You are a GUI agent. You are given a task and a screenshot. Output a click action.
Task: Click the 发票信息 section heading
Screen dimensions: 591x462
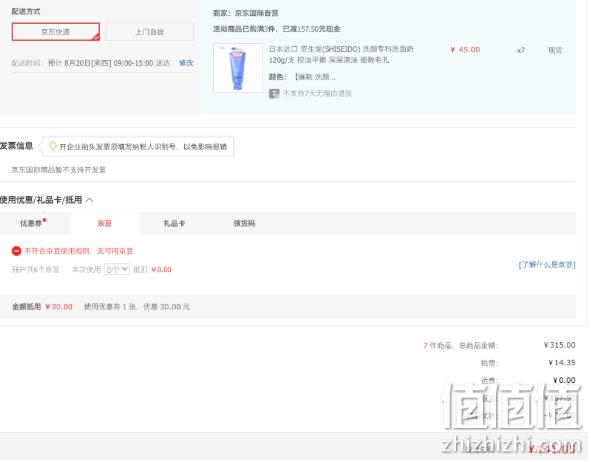coord(17,146)
